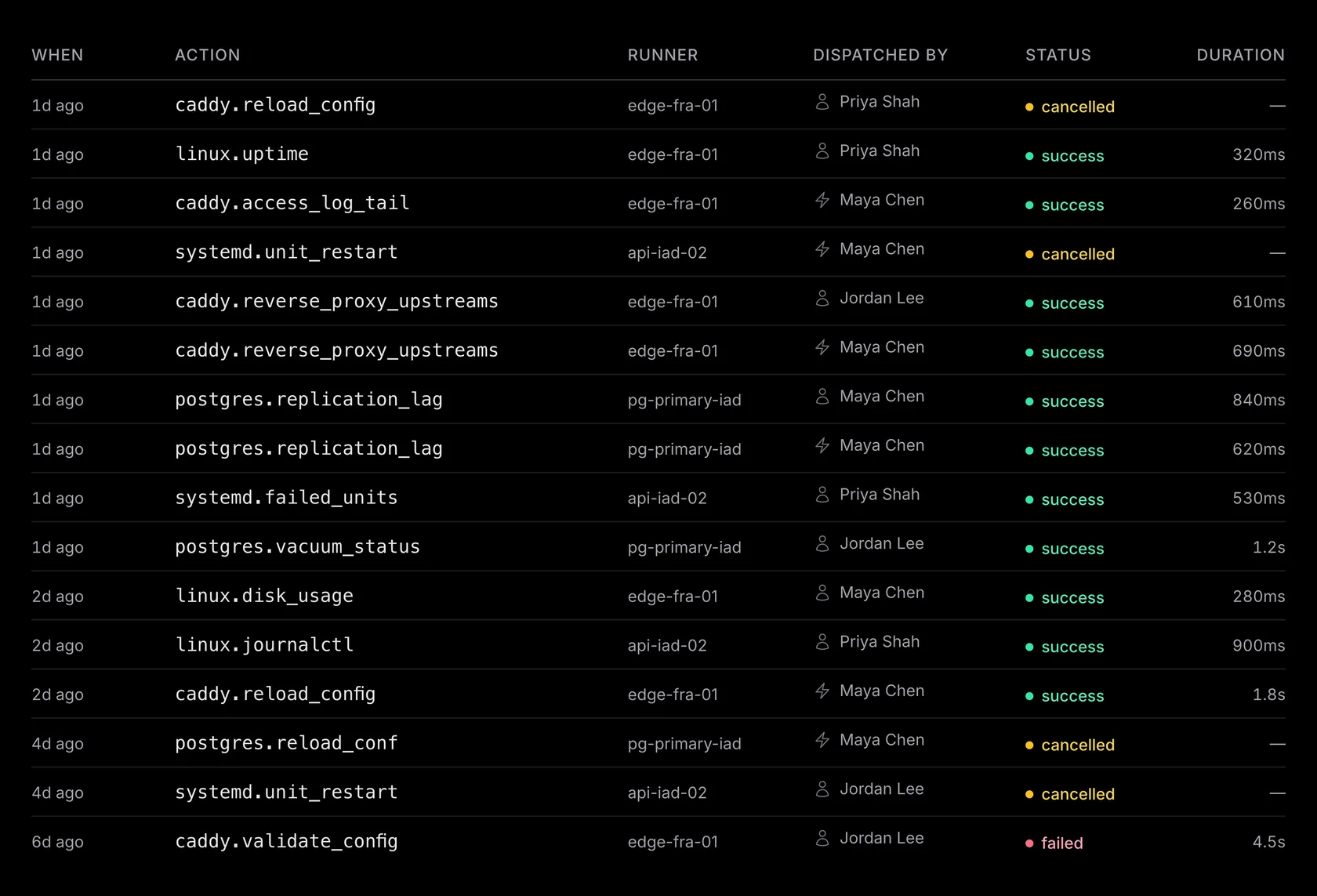Screen dimensions: 1317x896
Task: Click the success status in the linux.journalctl row
Action: (1072, 648)
